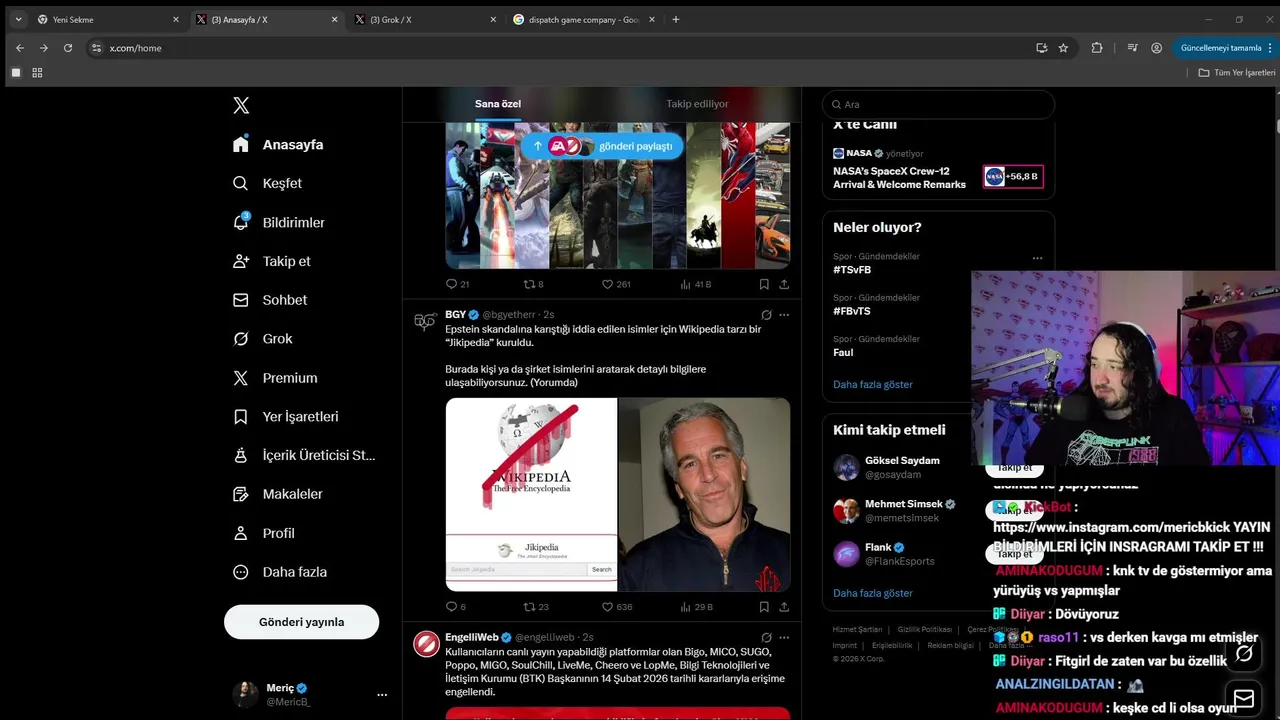
Task: Open tab search dropdown arrow
Action: [x=18, y=19]
